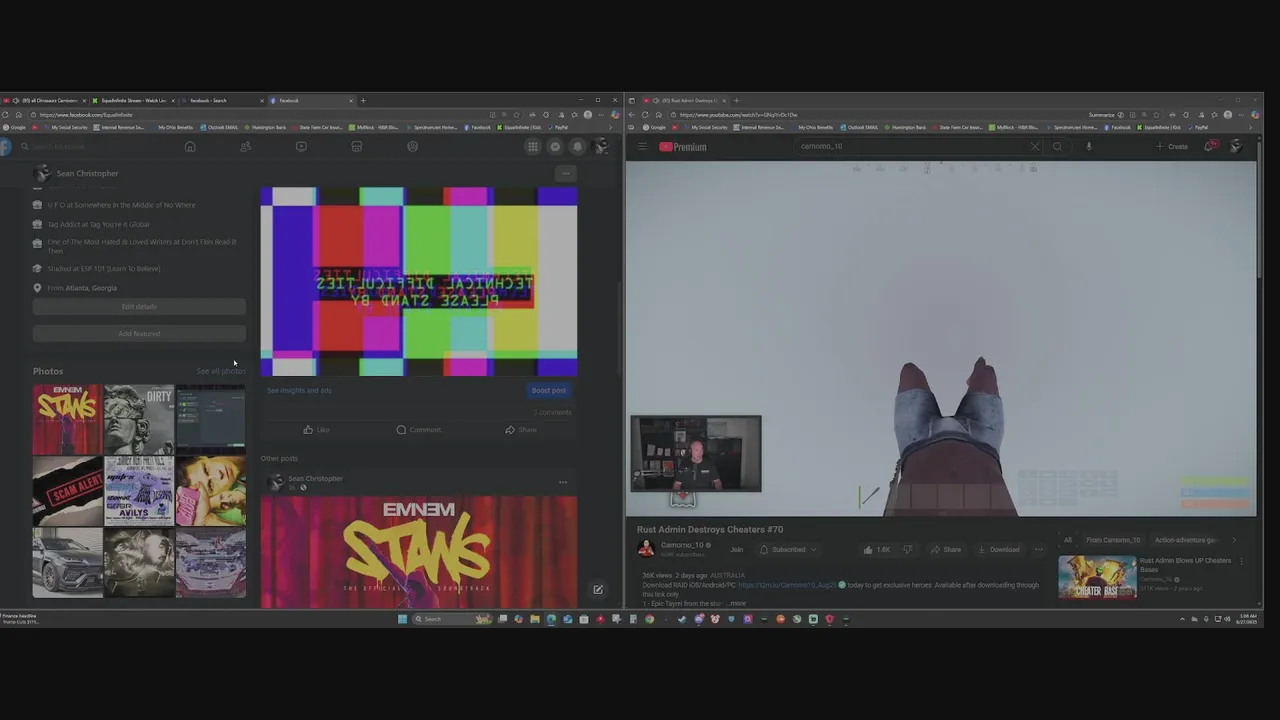
Task: Comment on the Technical Difficulties post
Action: tap(418, 430)
